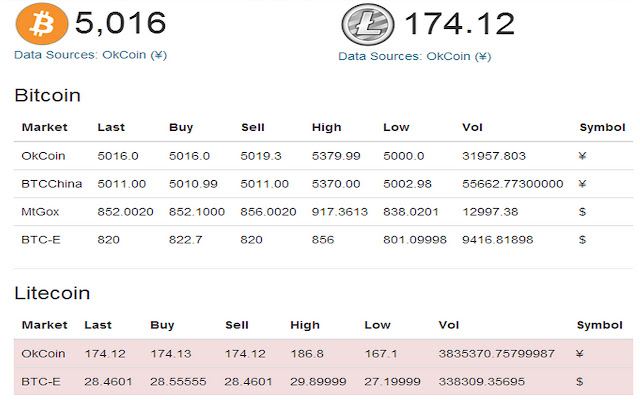The width and height of the screenshot is (640, 400).
Task: Click the Last column header in the Bitcoin table
Action: (x=111, y=127)
